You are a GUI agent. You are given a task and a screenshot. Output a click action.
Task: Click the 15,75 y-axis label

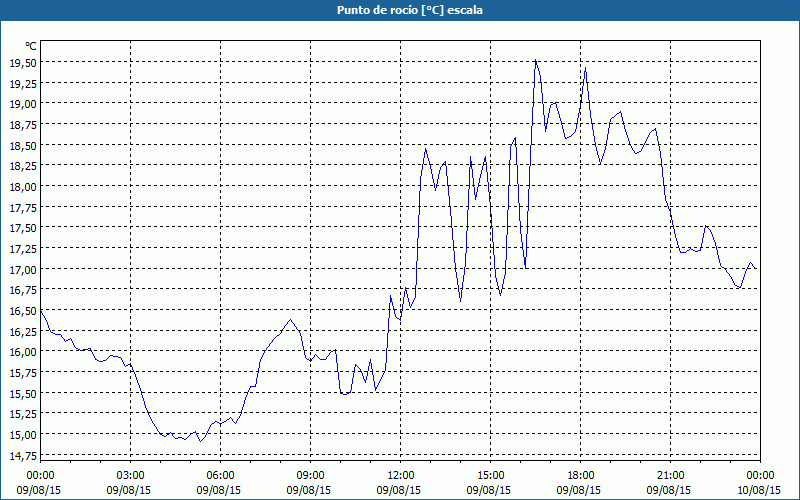[23, 373]
